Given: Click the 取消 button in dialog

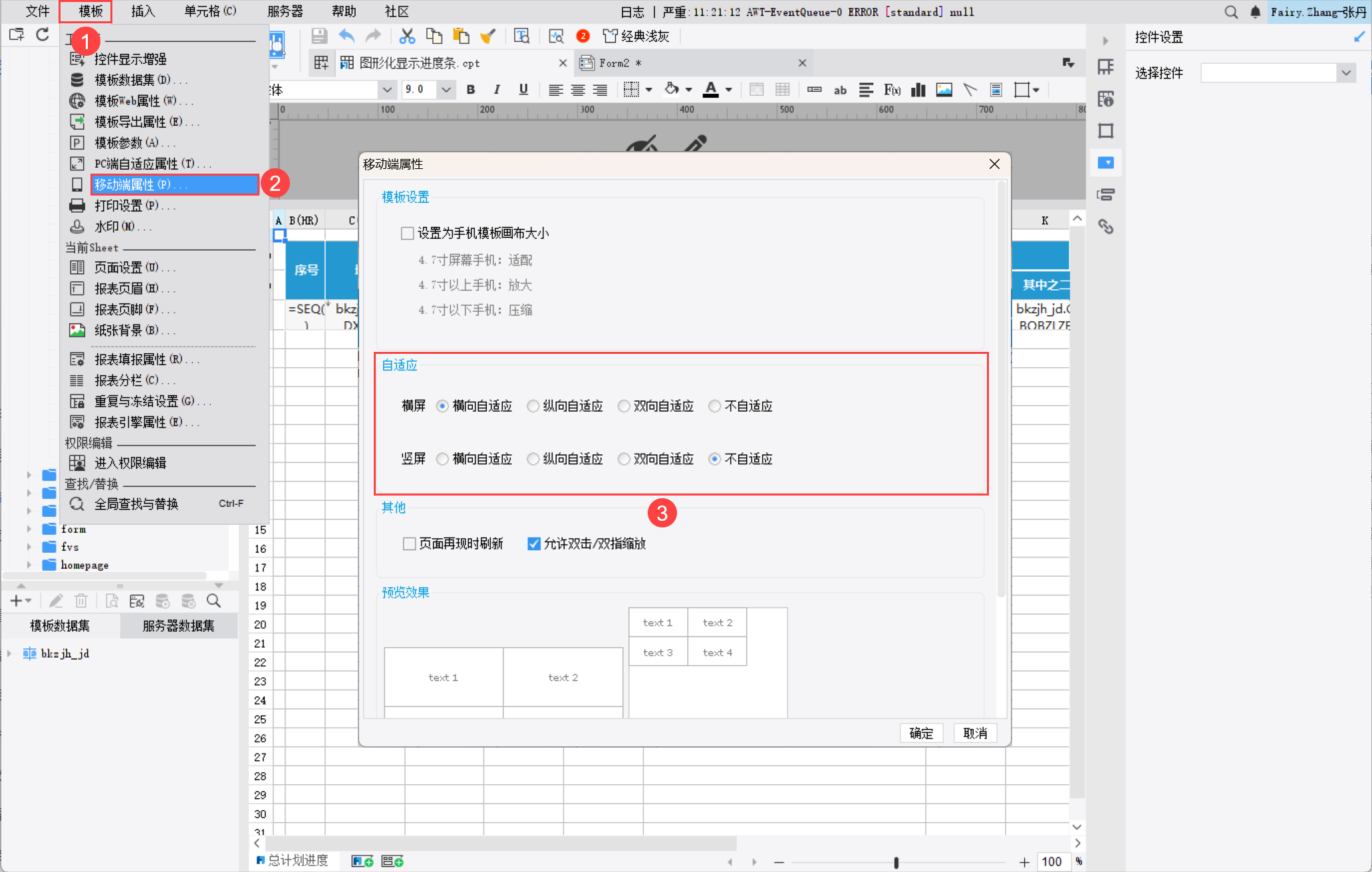Looking at the screenshot, I should pos(975,733).
